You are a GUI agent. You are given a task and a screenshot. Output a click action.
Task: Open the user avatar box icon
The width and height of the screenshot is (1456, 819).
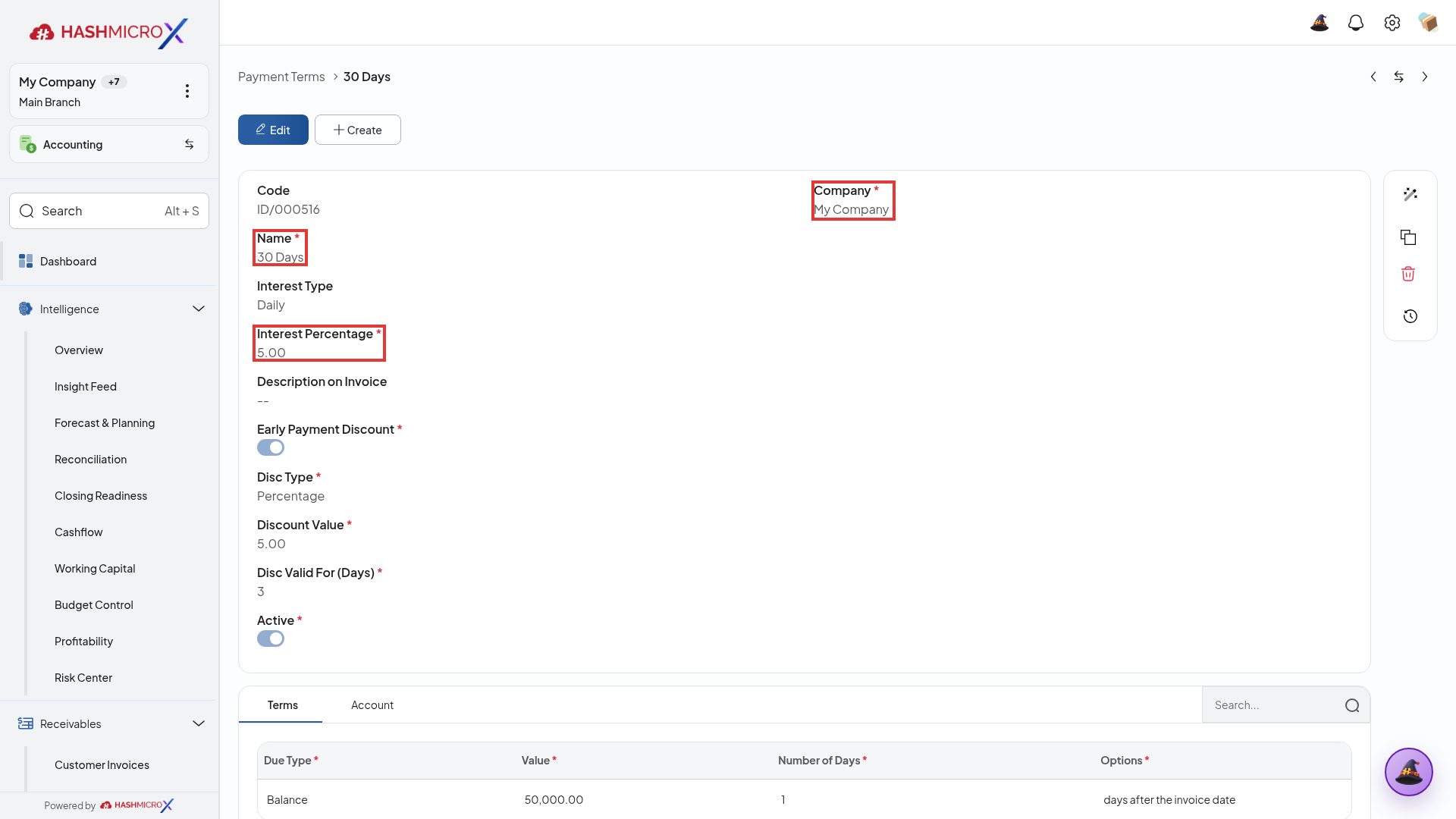[x=1429, y=23]
